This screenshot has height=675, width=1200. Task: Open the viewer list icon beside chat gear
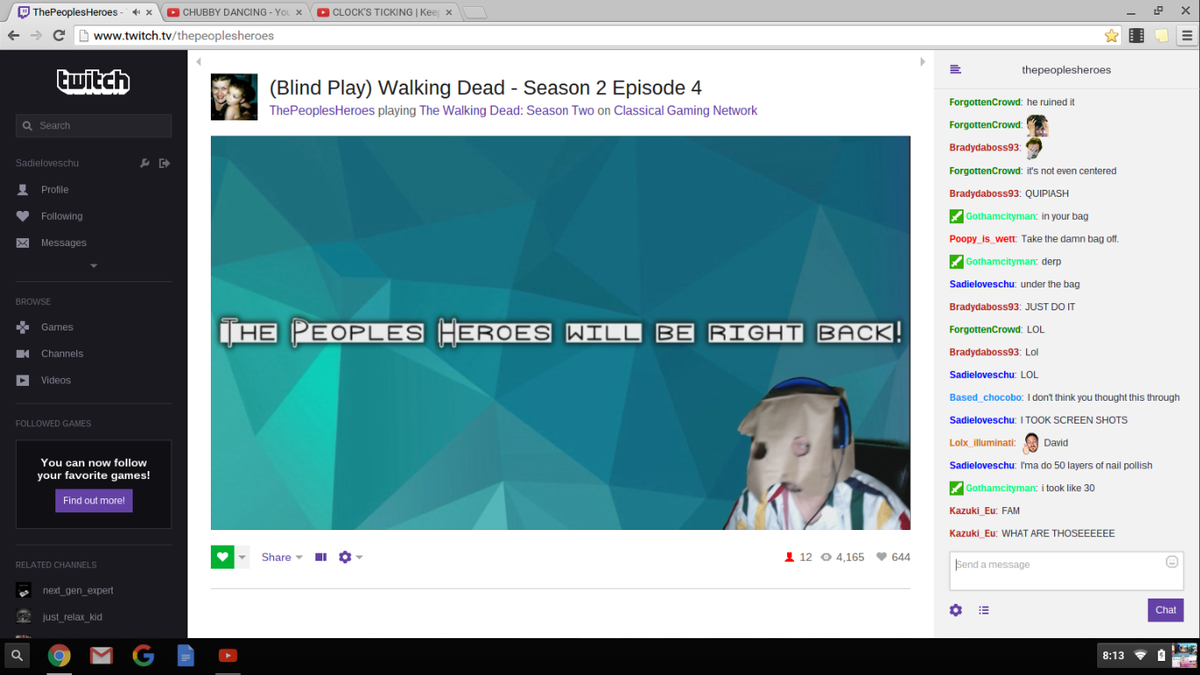(x=984, y=610)
